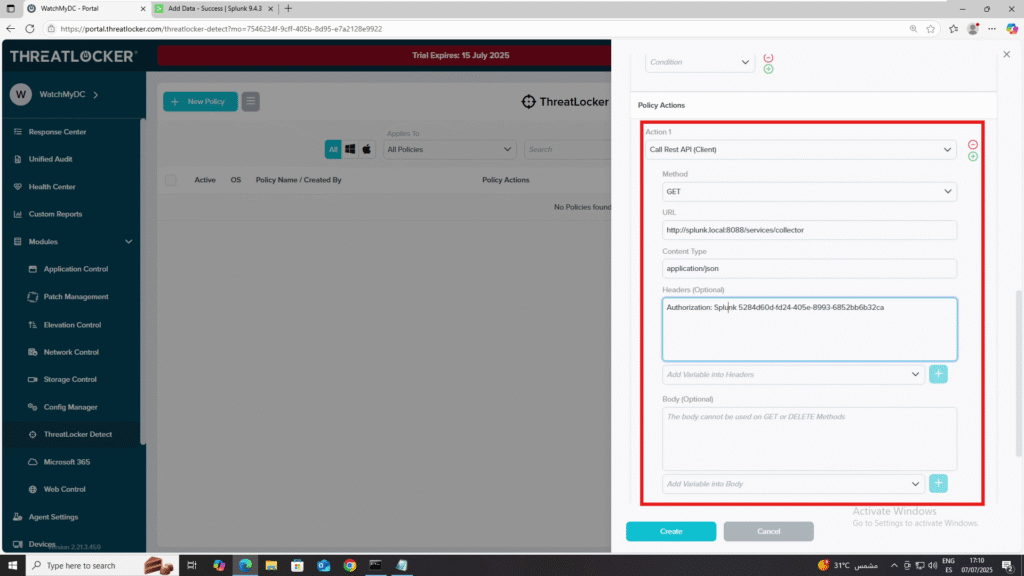Image resolution: width=1024 pixels, height=576 pixels.
Task: Collapse the Modules section
Action: coord(129,242)
